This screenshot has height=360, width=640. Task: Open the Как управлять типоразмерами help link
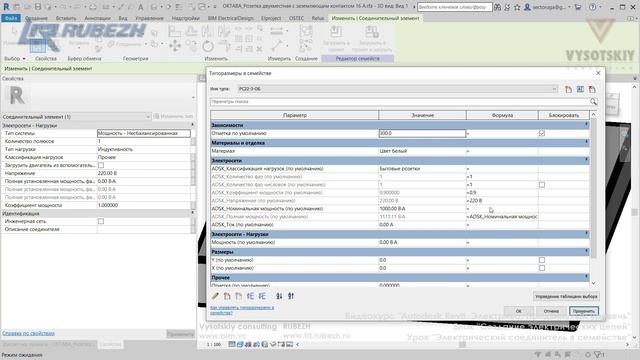[242, 310]
